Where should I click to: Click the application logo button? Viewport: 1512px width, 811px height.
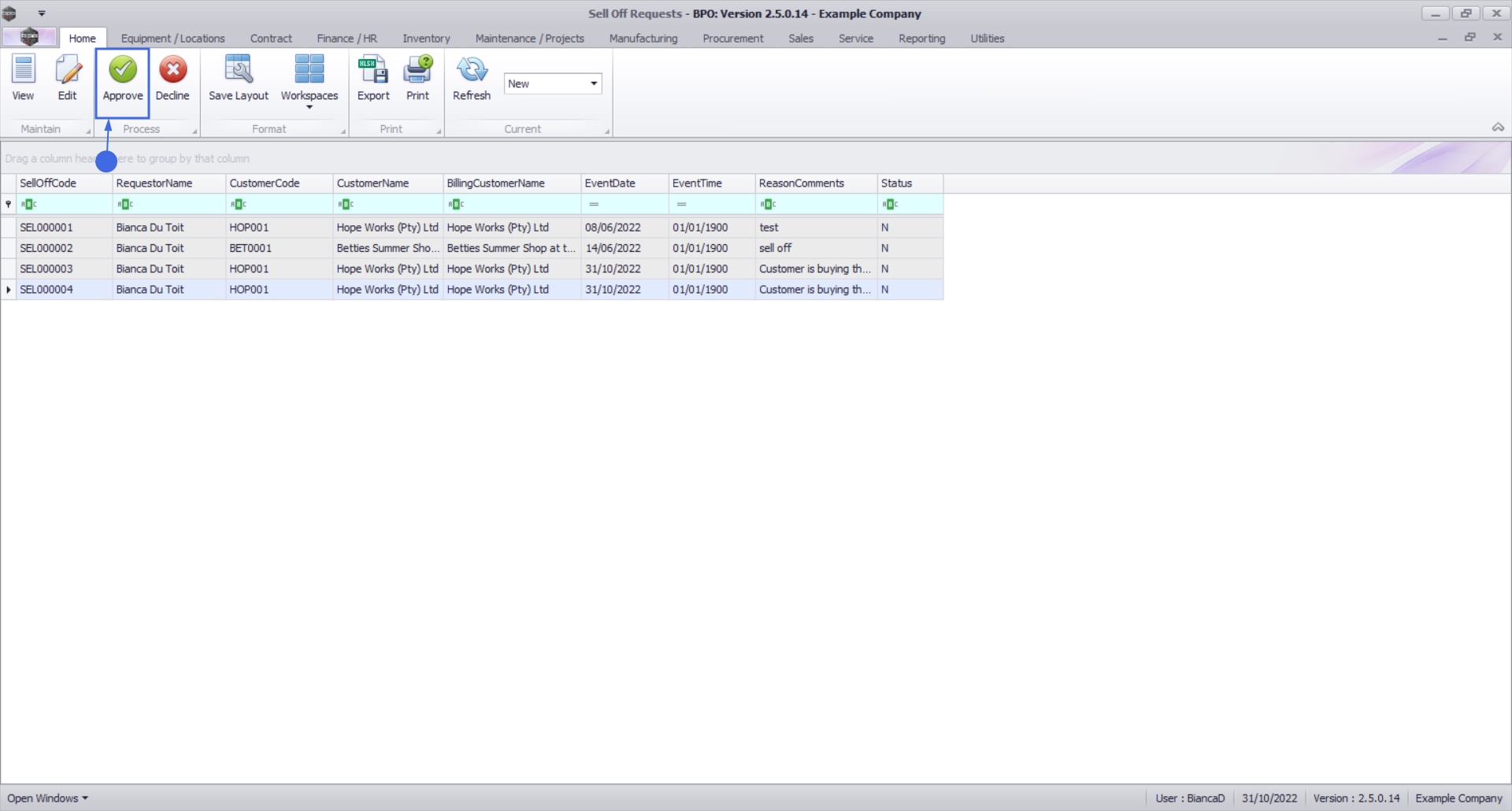29,37
